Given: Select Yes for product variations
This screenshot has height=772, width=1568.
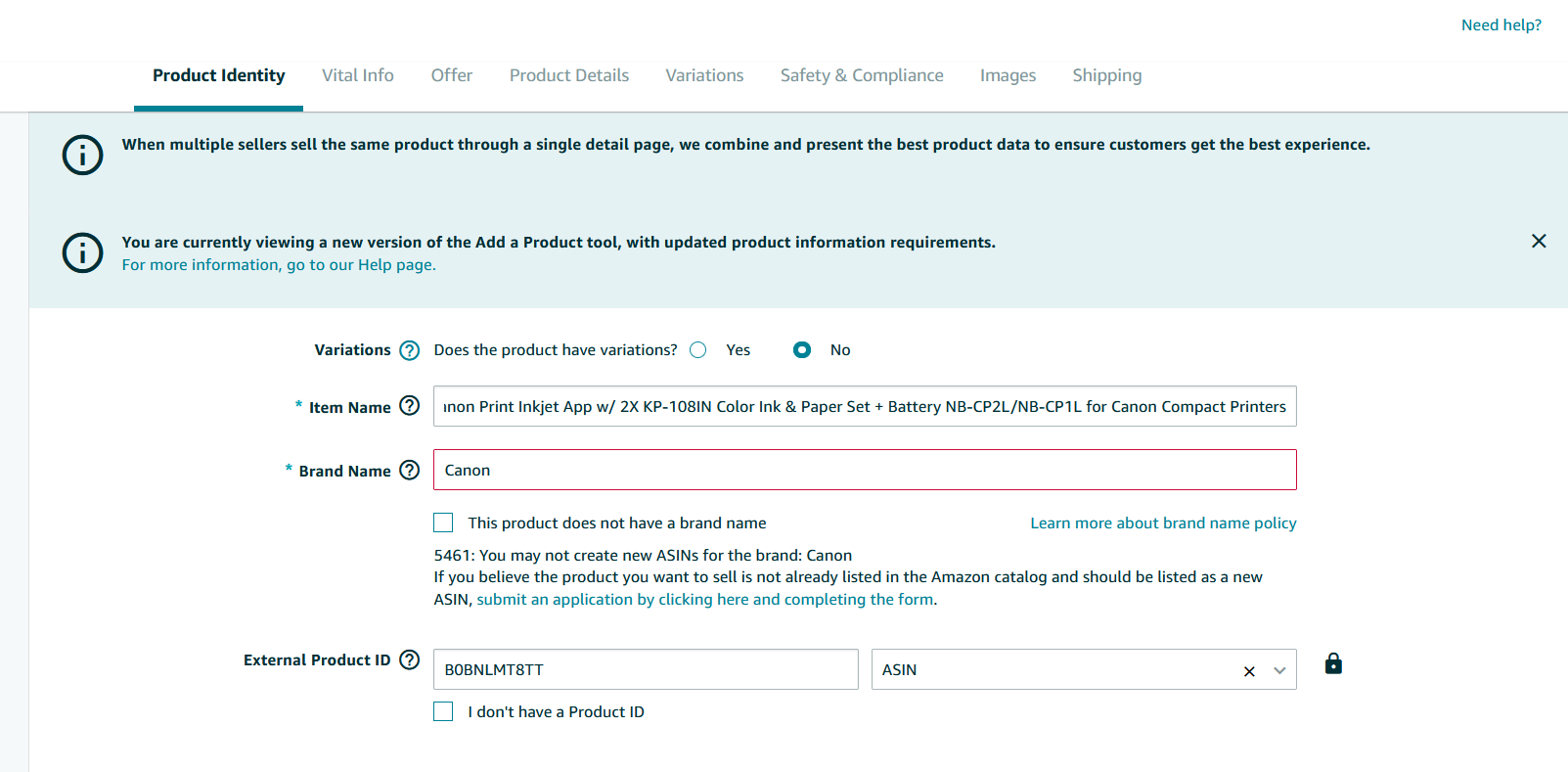Looking at the screenshot, I should coord(697,350).
